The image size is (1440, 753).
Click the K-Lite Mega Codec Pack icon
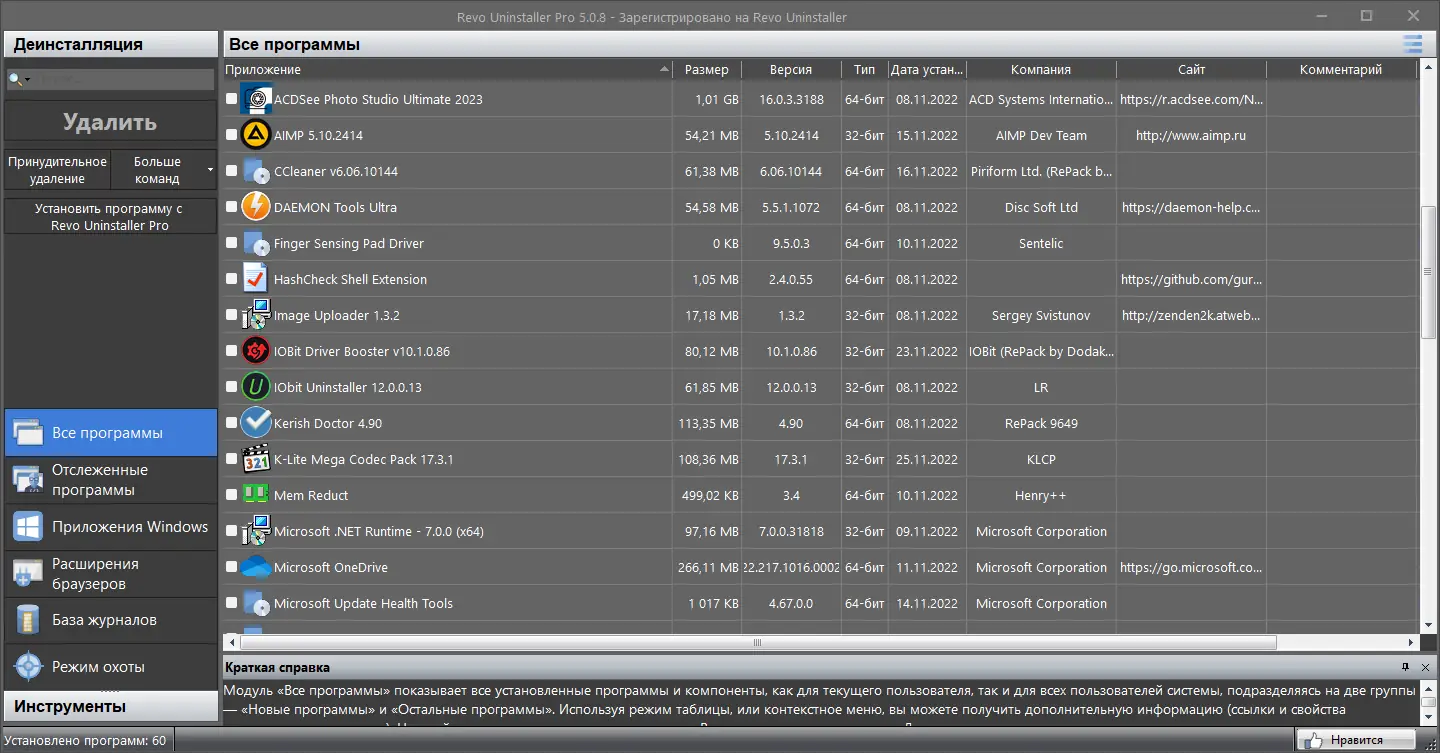[257, 459]
